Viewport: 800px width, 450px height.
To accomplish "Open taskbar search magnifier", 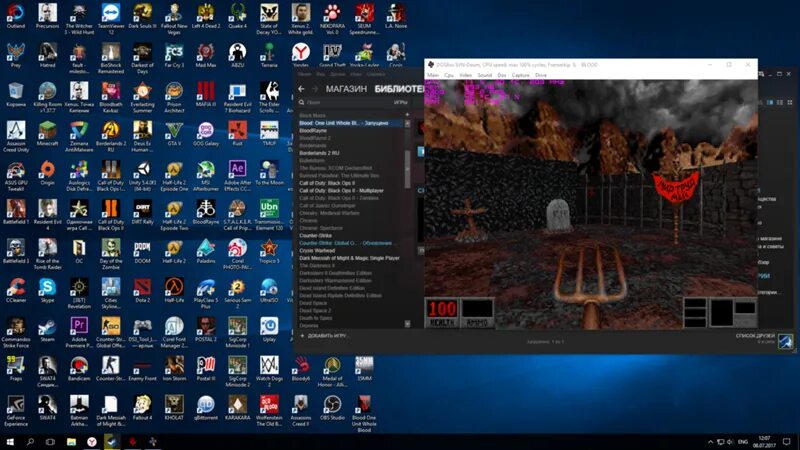I will [x=30, y=441].
